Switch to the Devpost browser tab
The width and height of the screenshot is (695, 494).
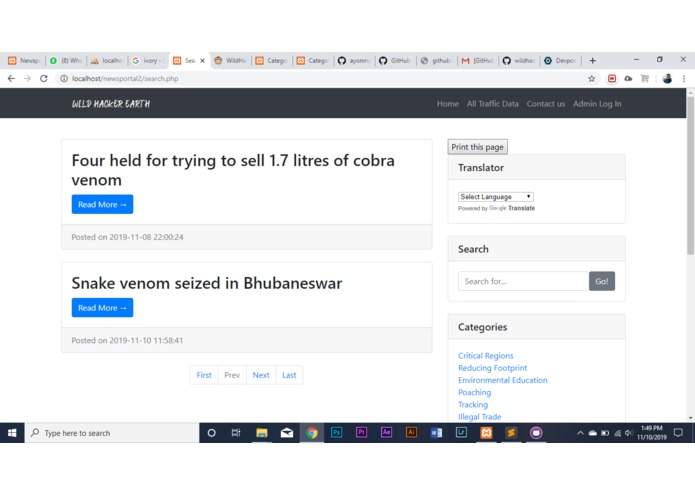pos(560,61)
